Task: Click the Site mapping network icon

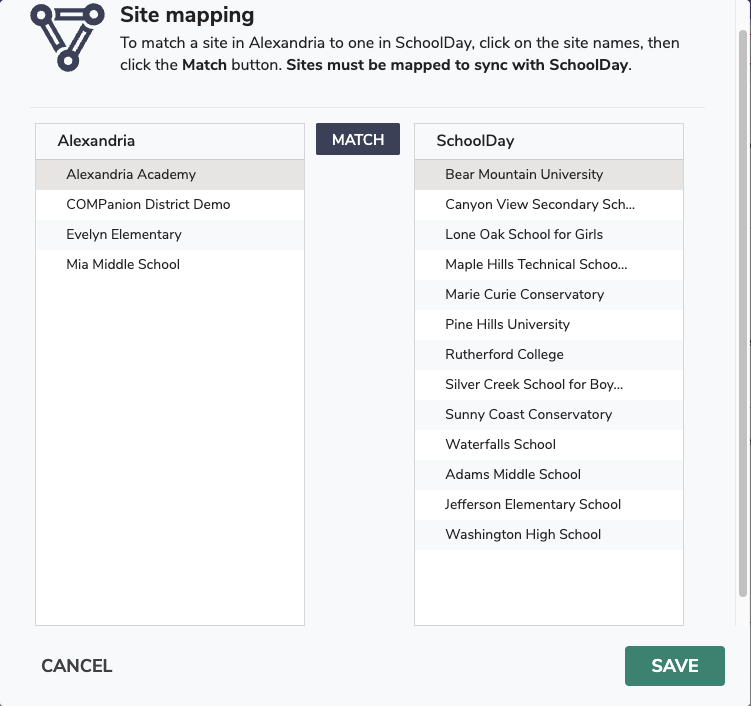Action: click(68, 37)
